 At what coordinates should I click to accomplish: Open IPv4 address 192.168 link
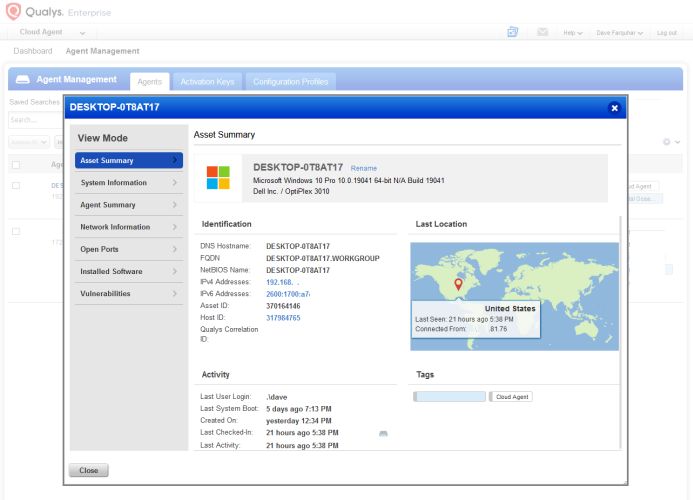282,282
